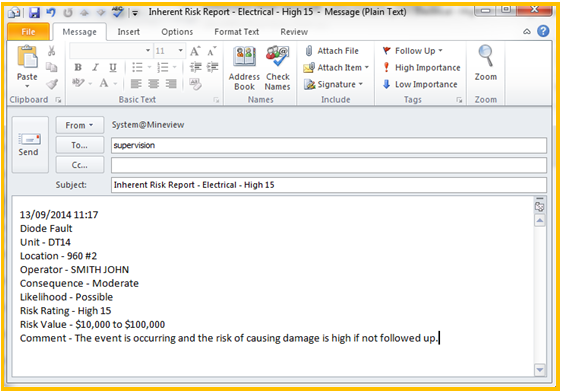Screen dimensions: 561x392
Task: Switch to the Message tab
Action: [x=79, y=32]
